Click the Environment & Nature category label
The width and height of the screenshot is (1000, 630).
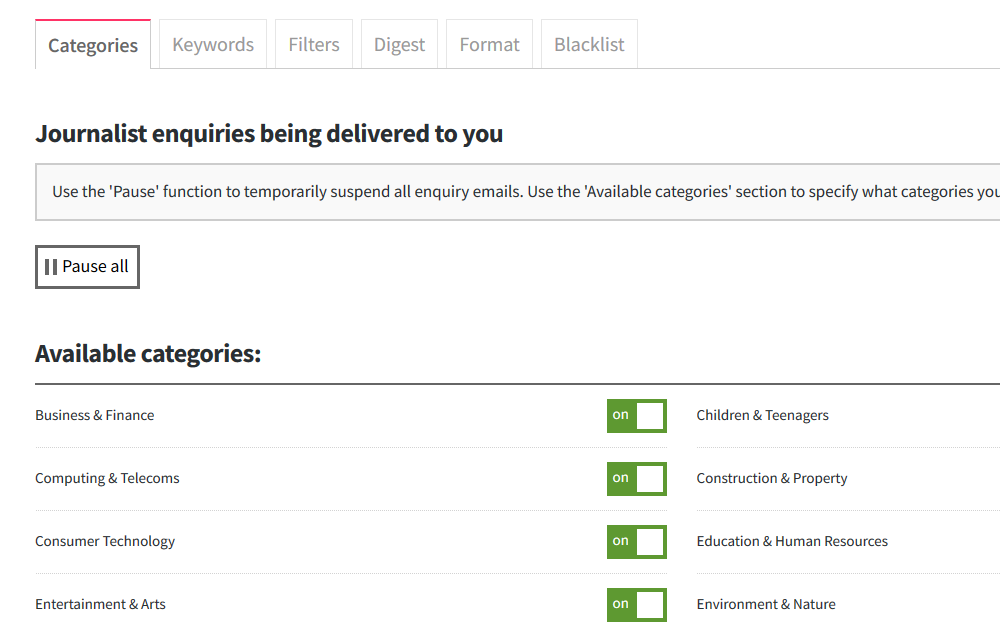766,604
